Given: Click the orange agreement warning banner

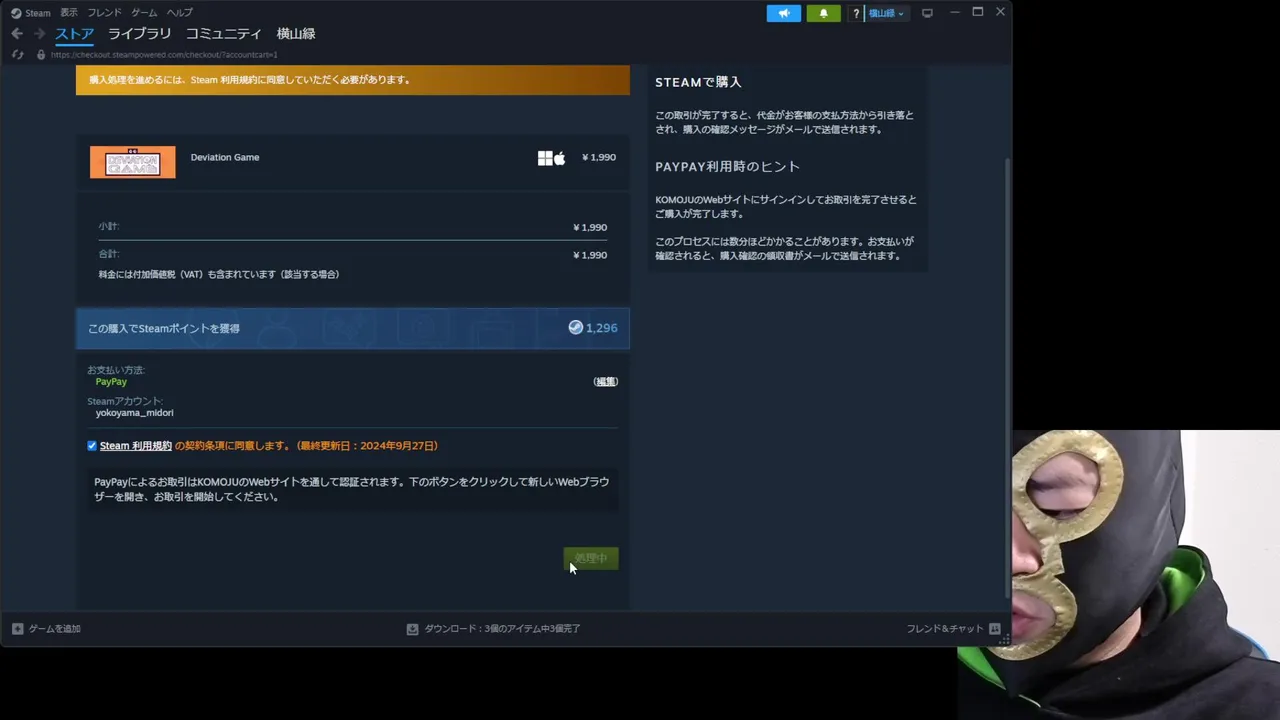Looking at the screenshot, I should [x=353, y=80].
